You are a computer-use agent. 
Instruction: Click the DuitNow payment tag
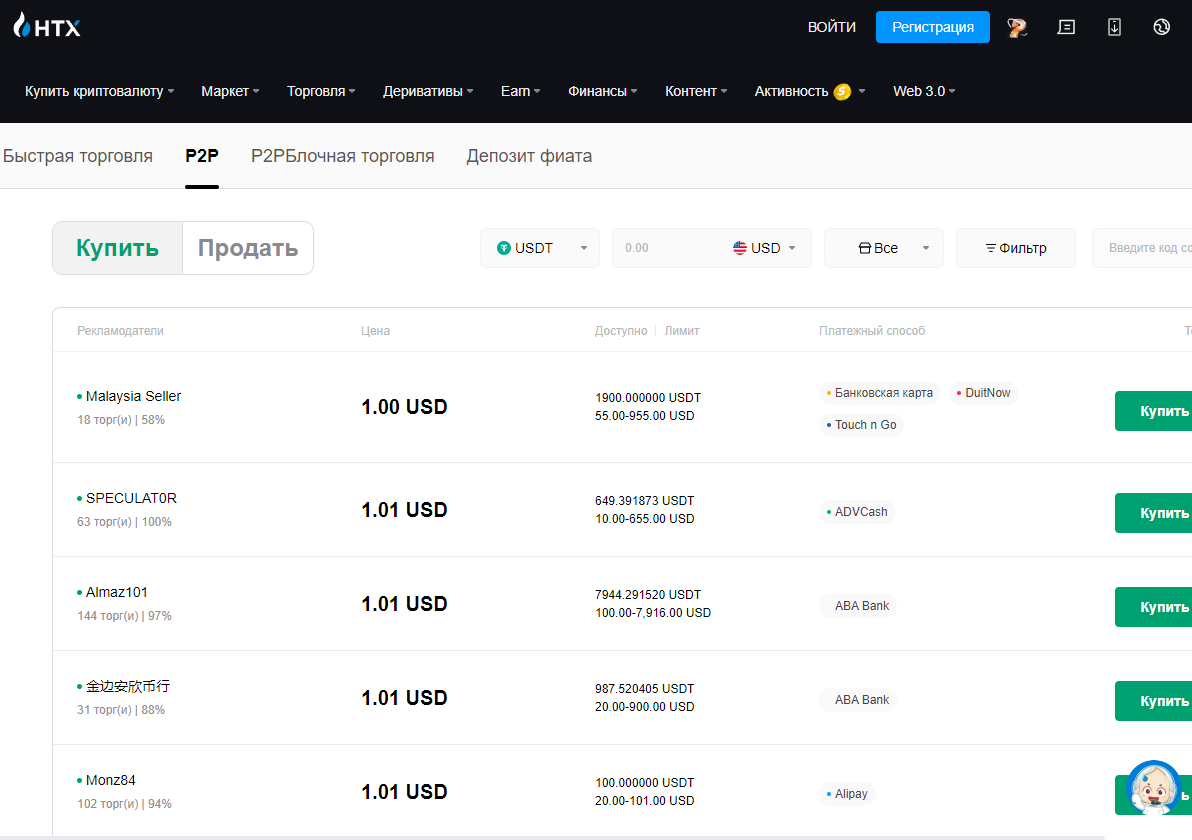[x=984, y=393]
